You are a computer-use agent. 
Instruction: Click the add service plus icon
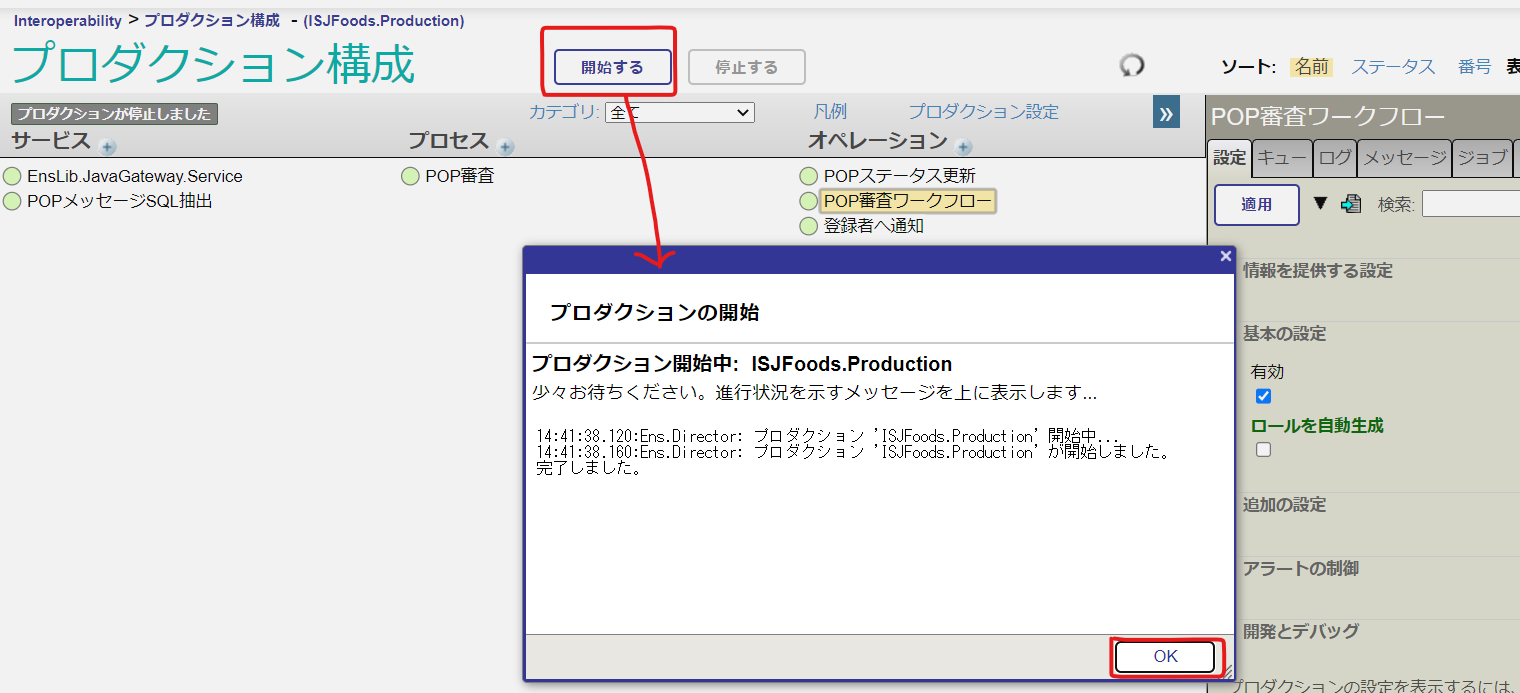coord(108,147)
